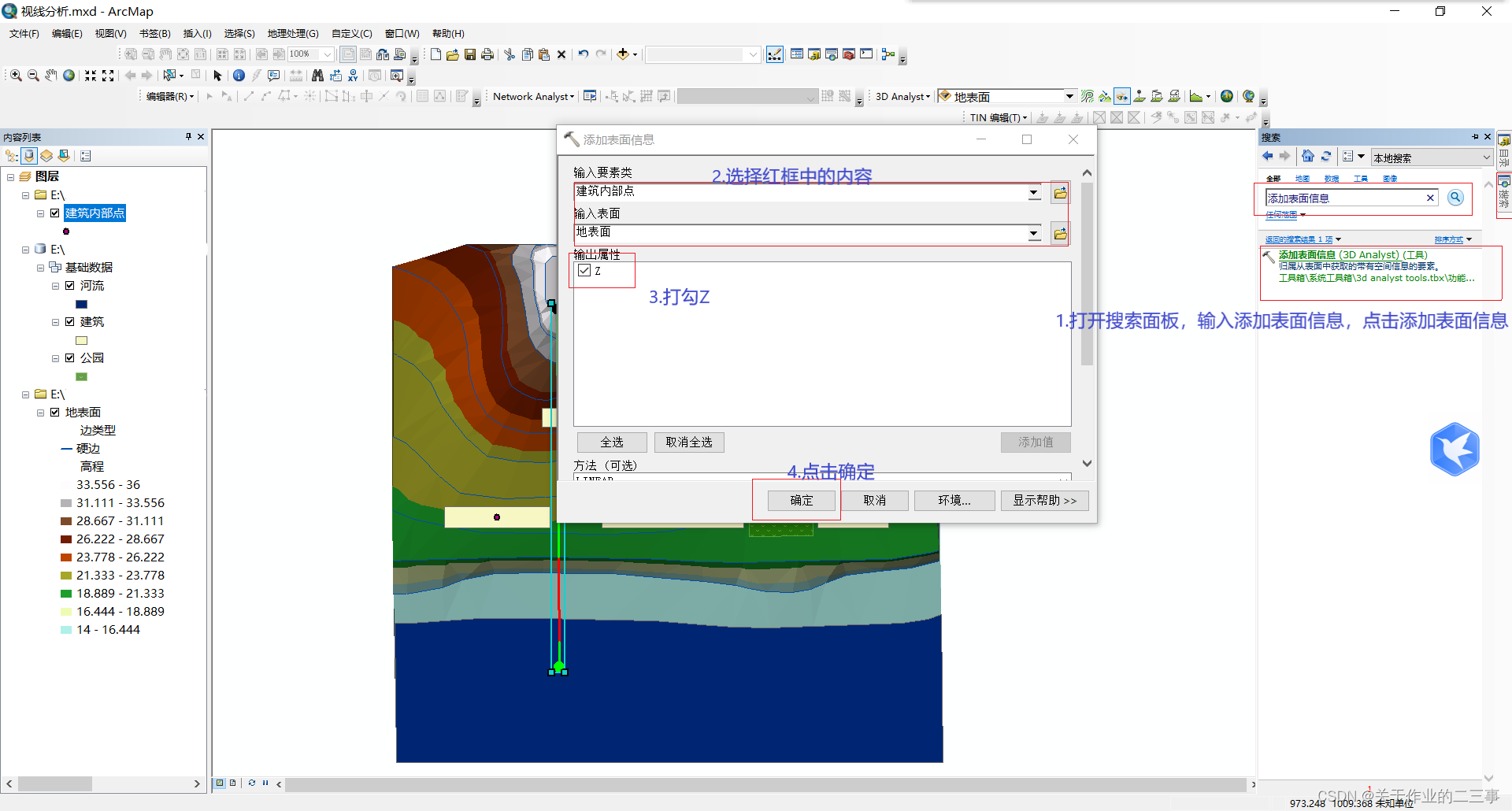This screenshot has height=811, width=1512.
Task: Activate the Pan hand tool
Action: pos(51,75)
